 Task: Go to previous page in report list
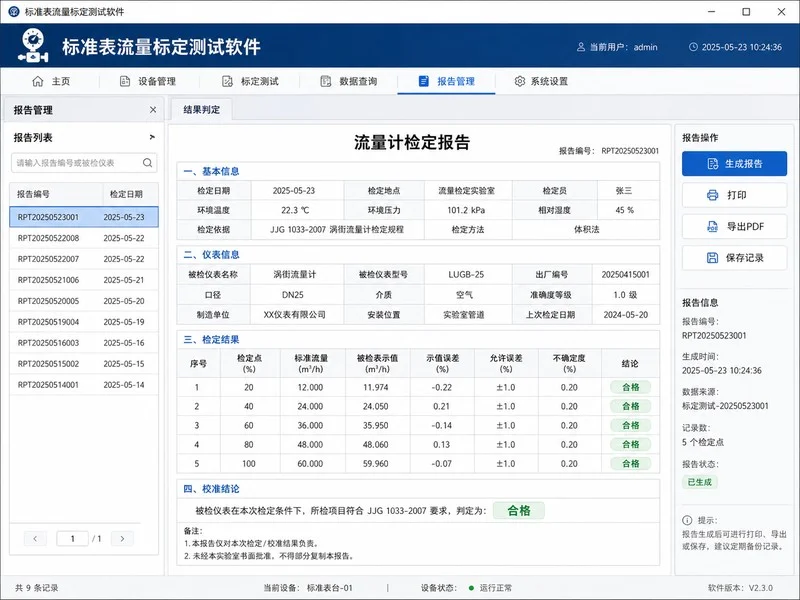pos(35,538)
